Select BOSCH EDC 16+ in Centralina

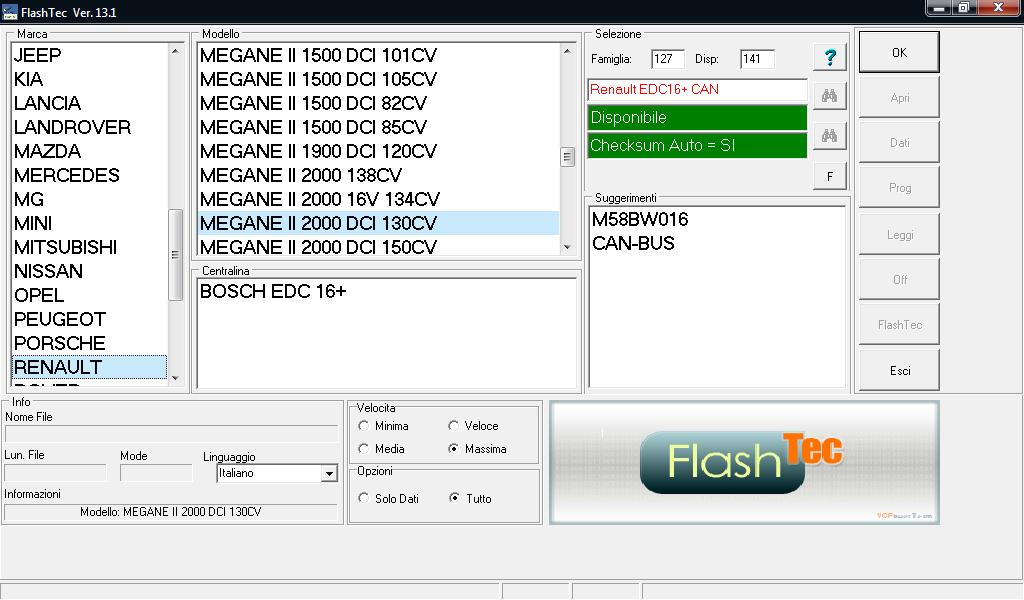click(387, 291)
